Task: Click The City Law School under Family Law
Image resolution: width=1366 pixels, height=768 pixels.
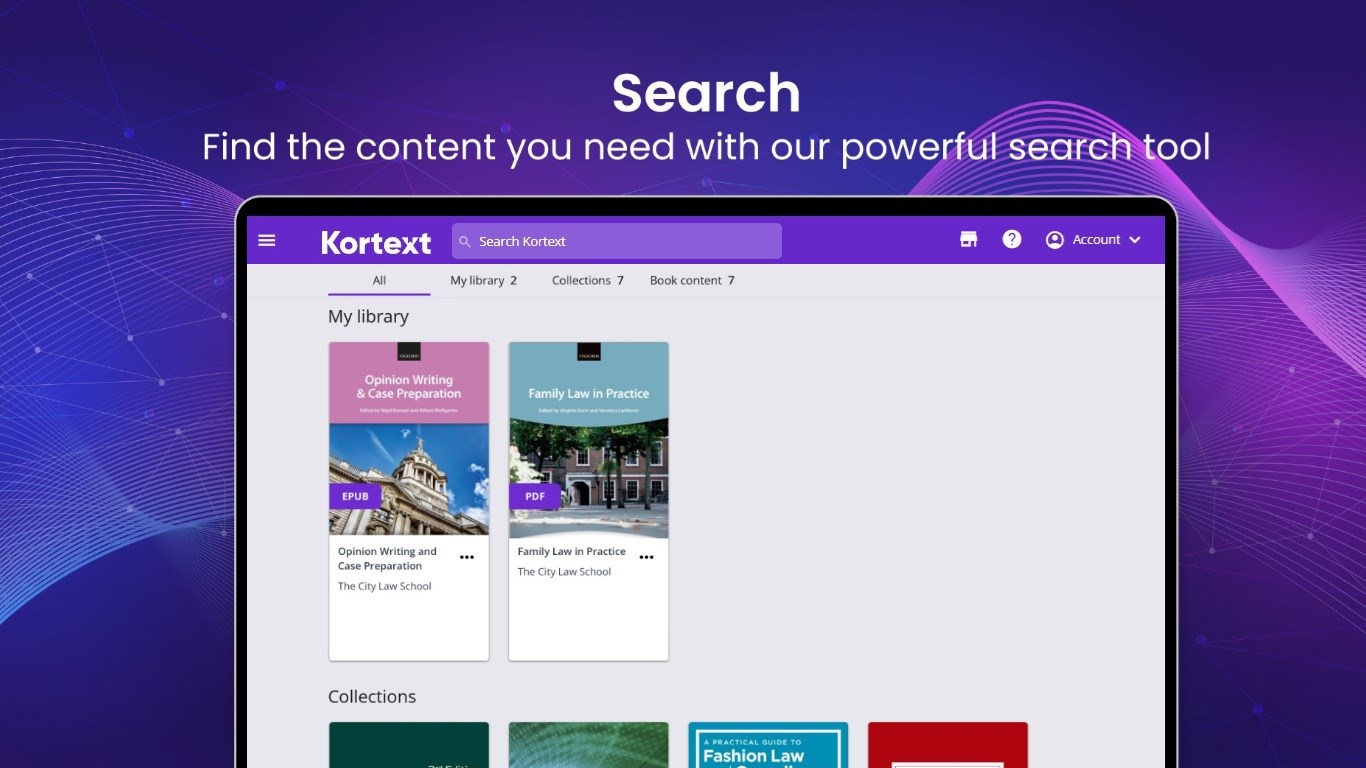Action: pyautogui.click(x=564, y=572)
